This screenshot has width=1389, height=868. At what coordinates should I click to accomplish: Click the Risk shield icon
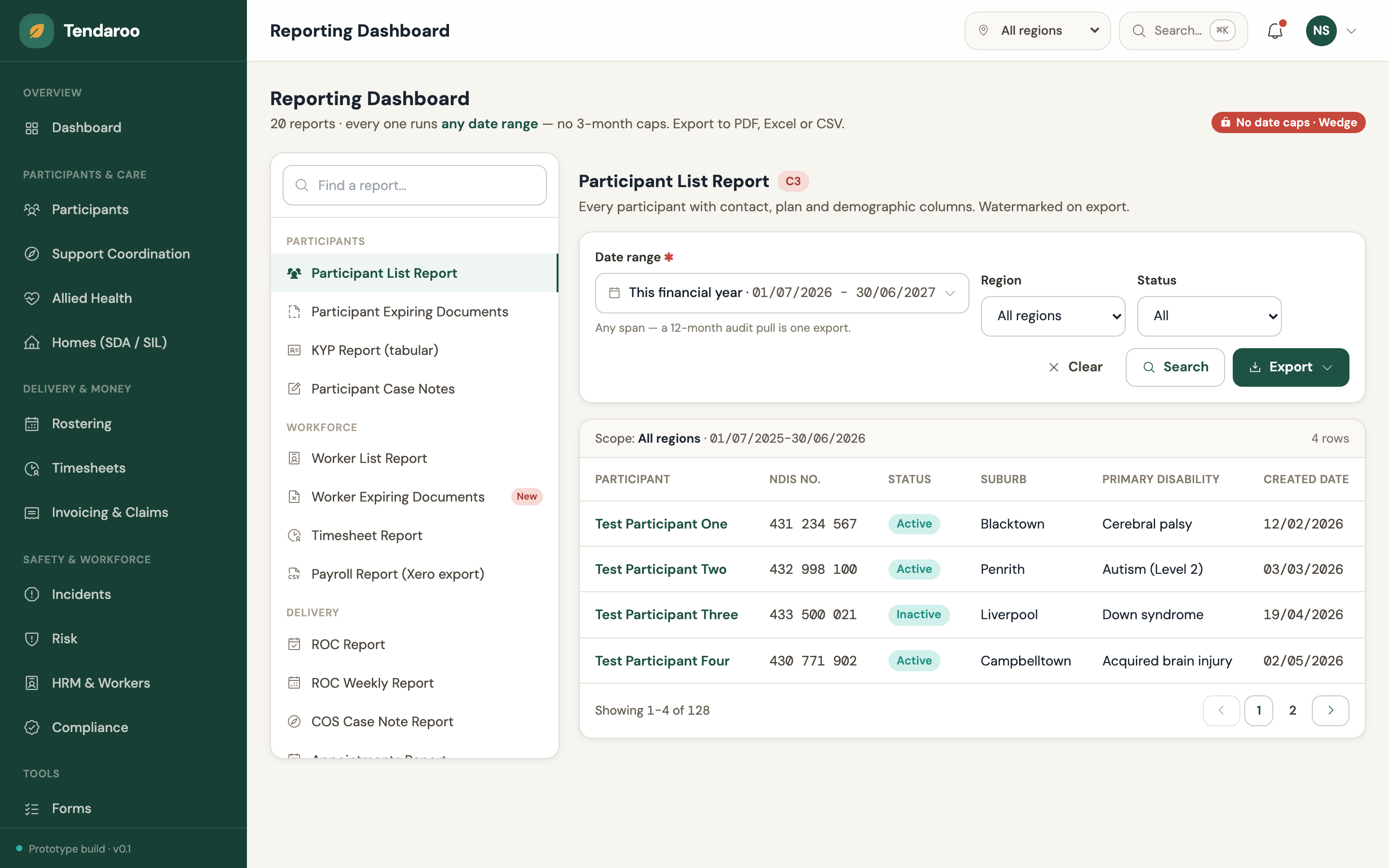[x=32, y=639]
